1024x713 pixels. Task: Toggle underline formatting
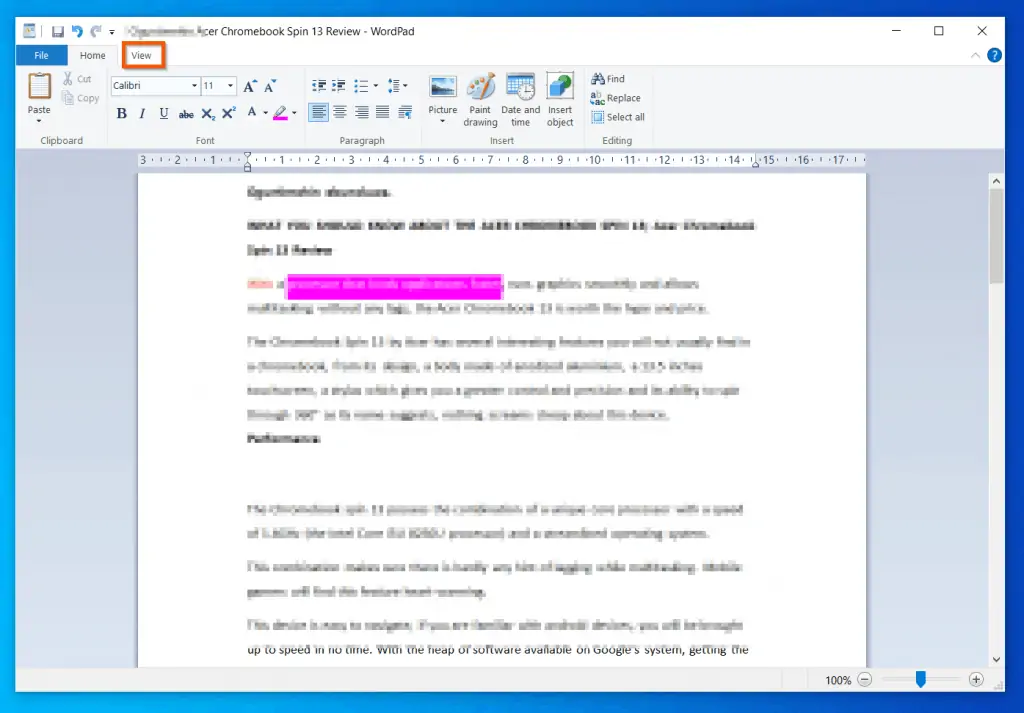click(163, 113)
